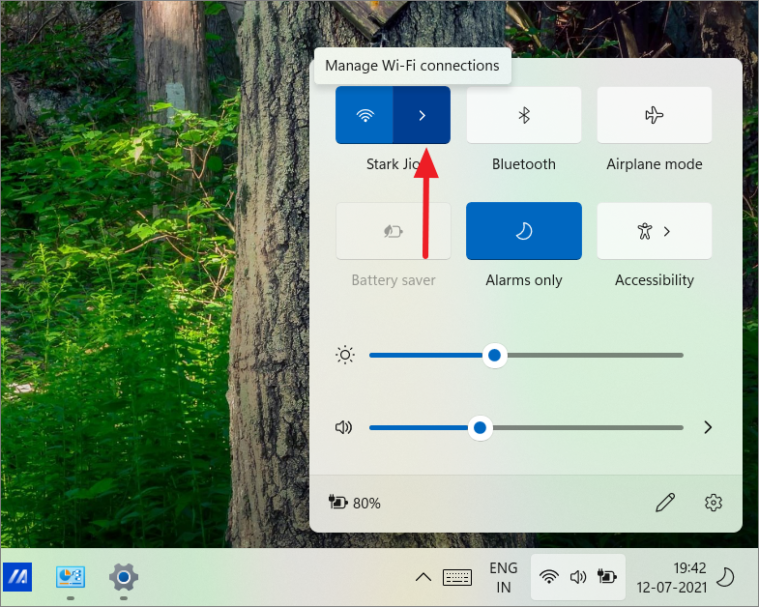Toggle Wi-Fi on or off
The width and height of the screenshot is (759, 607).
coord(364,115)
